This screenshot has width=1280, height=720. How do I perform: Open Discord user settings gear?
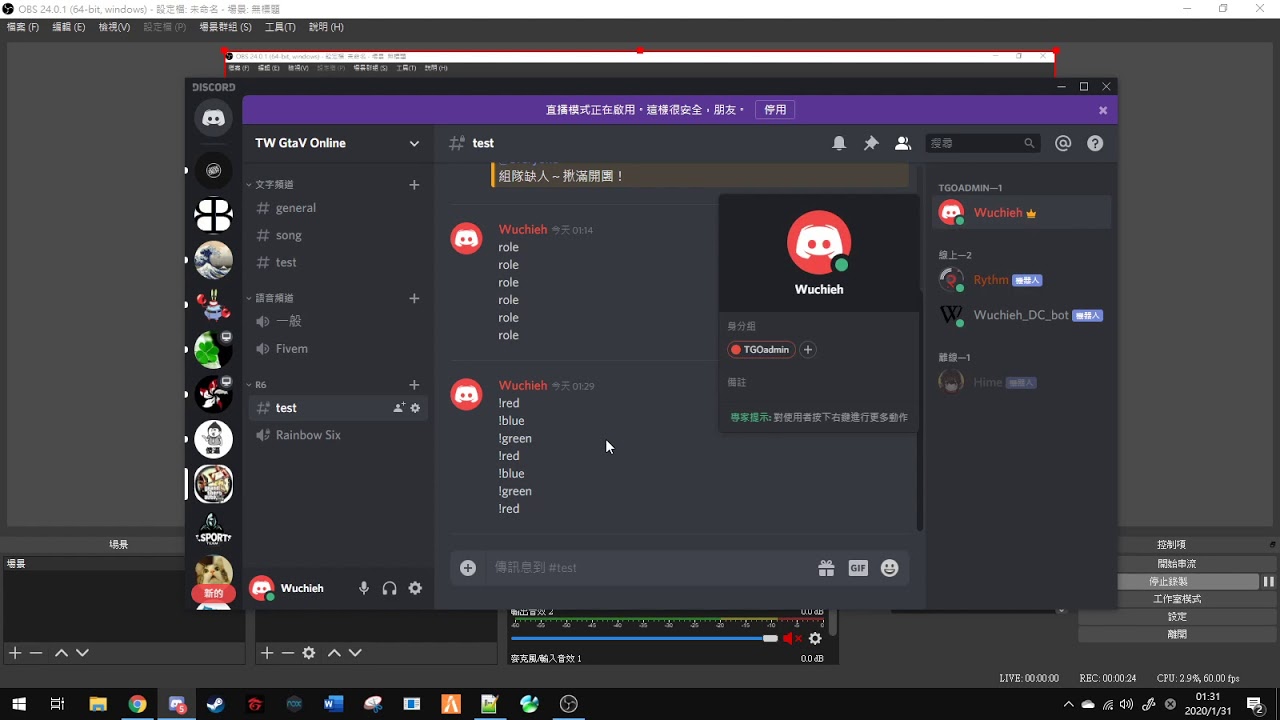pos(415,588)
